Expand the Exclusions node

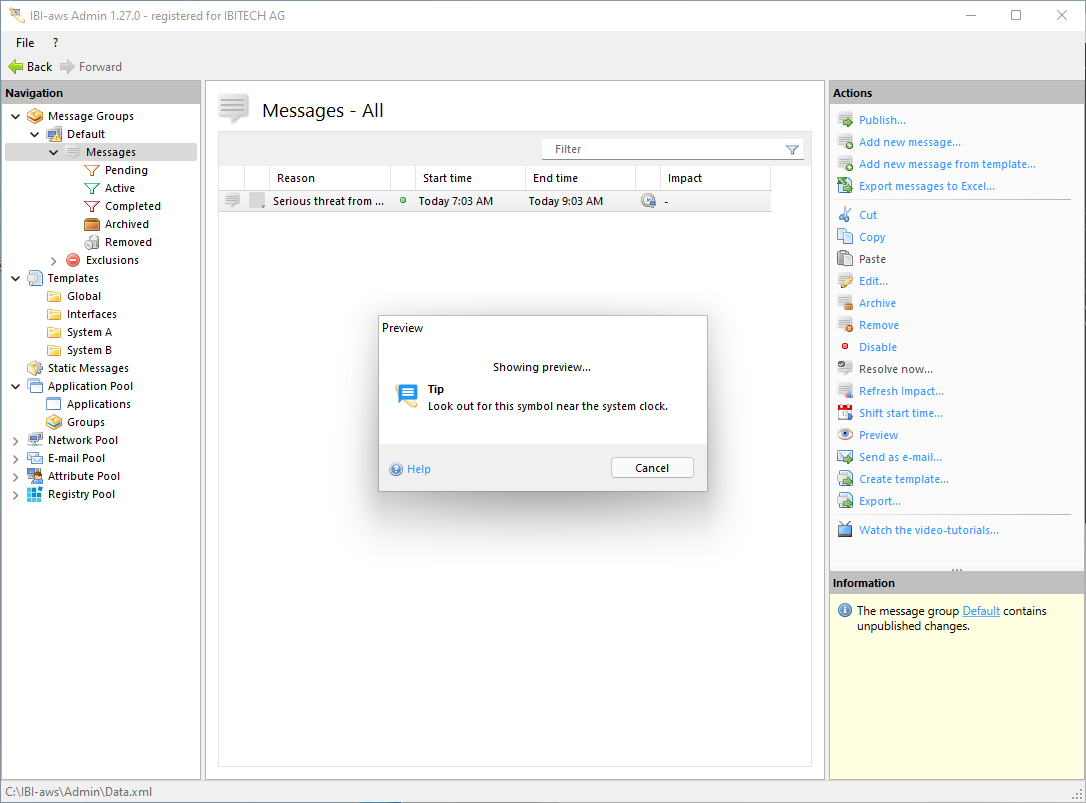point(54,261)
